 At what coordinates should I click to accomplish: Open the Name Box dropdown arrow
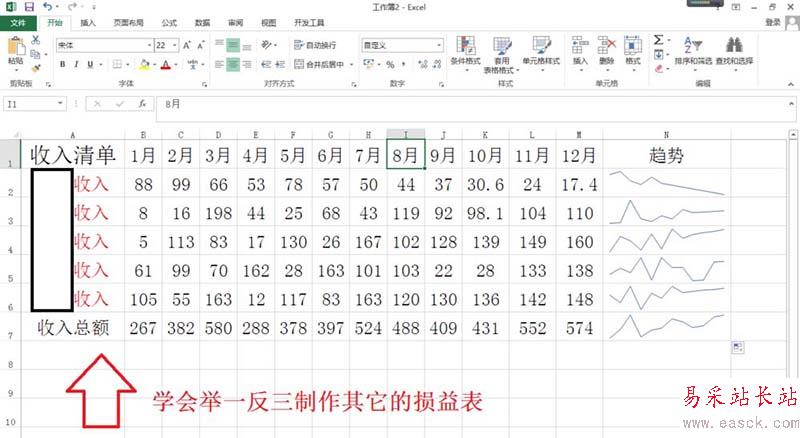click(x=60, y=104)
